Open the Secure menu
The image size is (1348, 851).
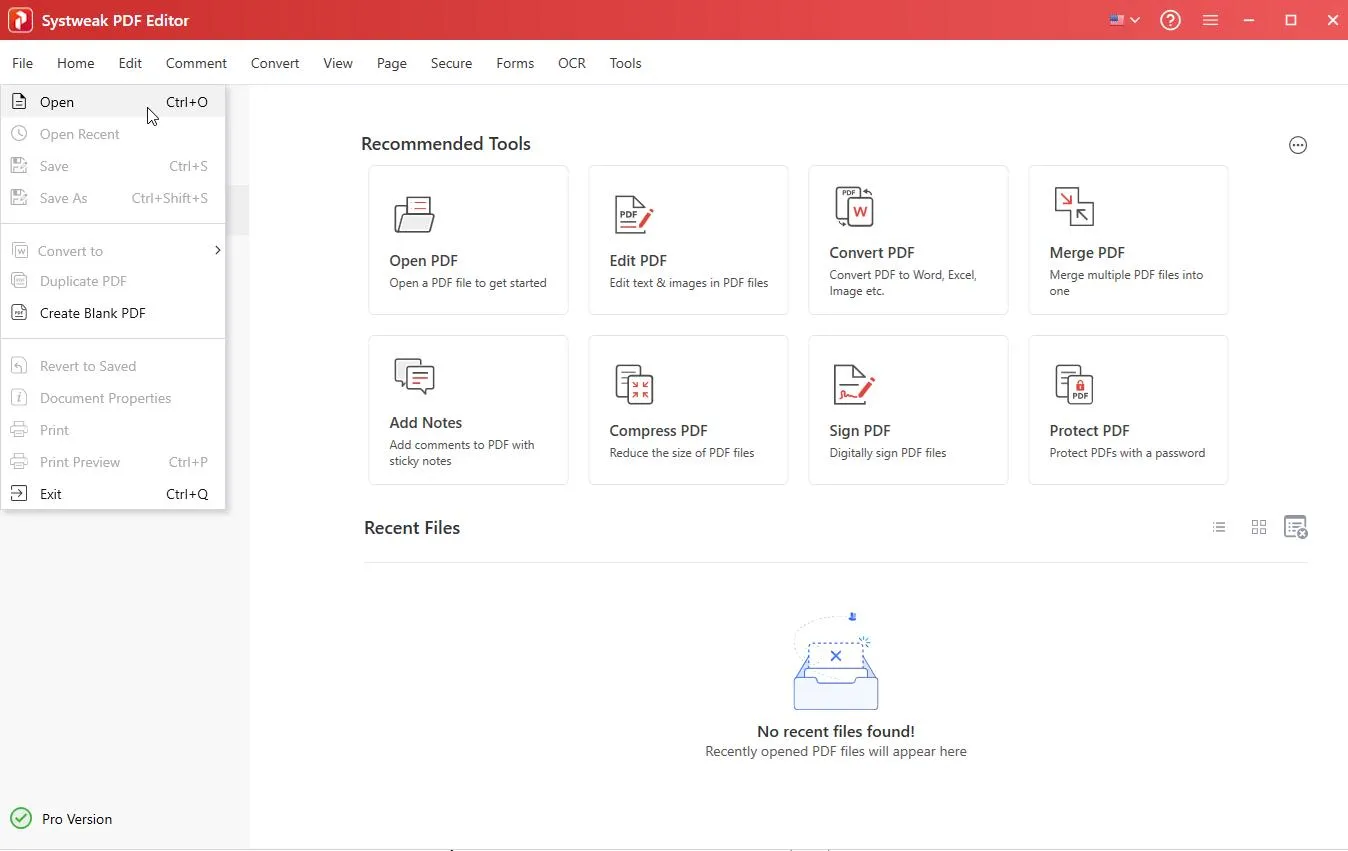(451, 63)
